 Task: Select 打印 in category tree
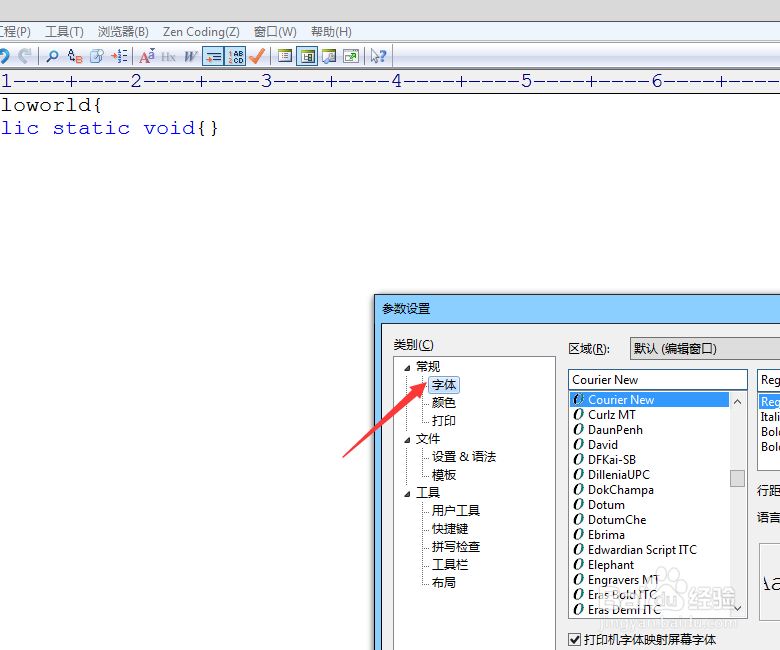coord(444,421)
